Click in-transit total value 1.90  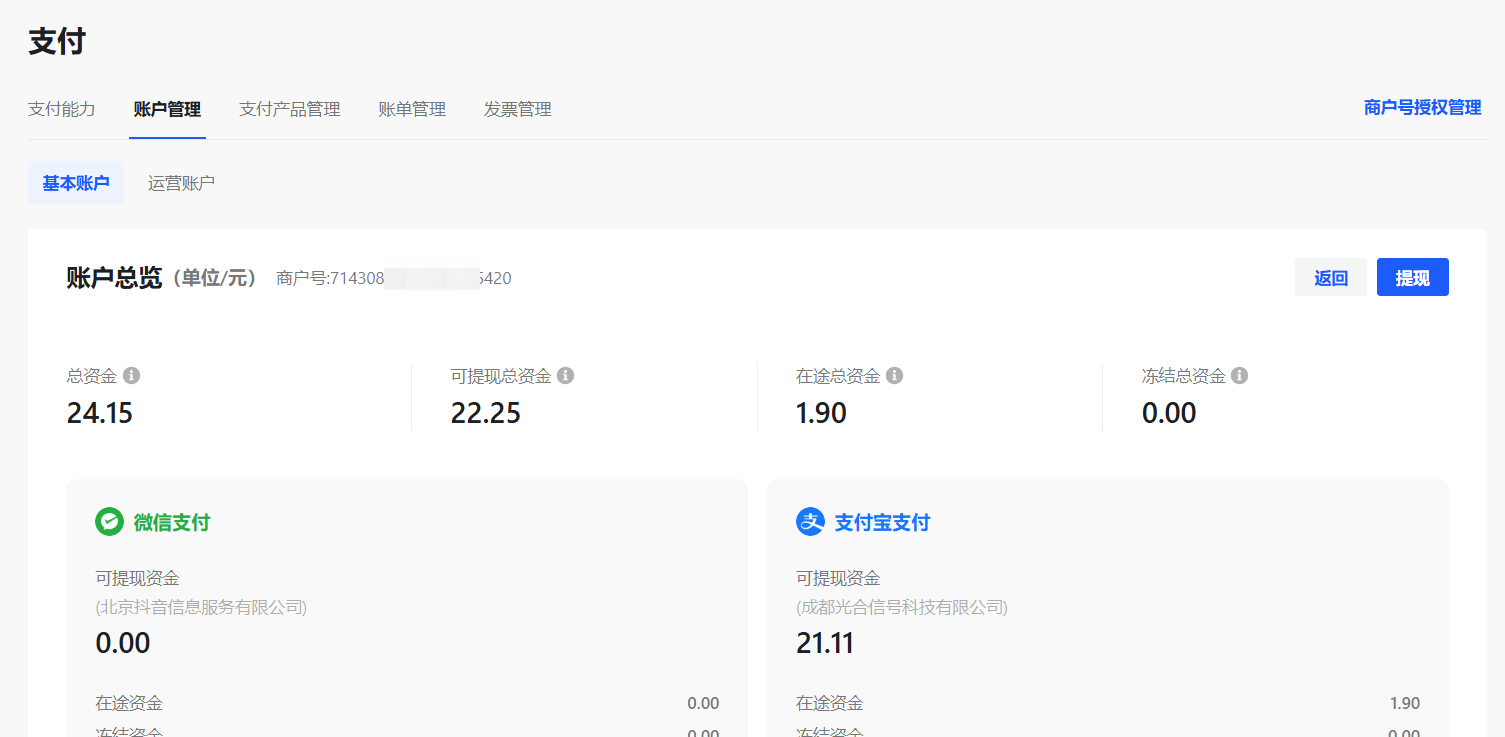(822, 413)
